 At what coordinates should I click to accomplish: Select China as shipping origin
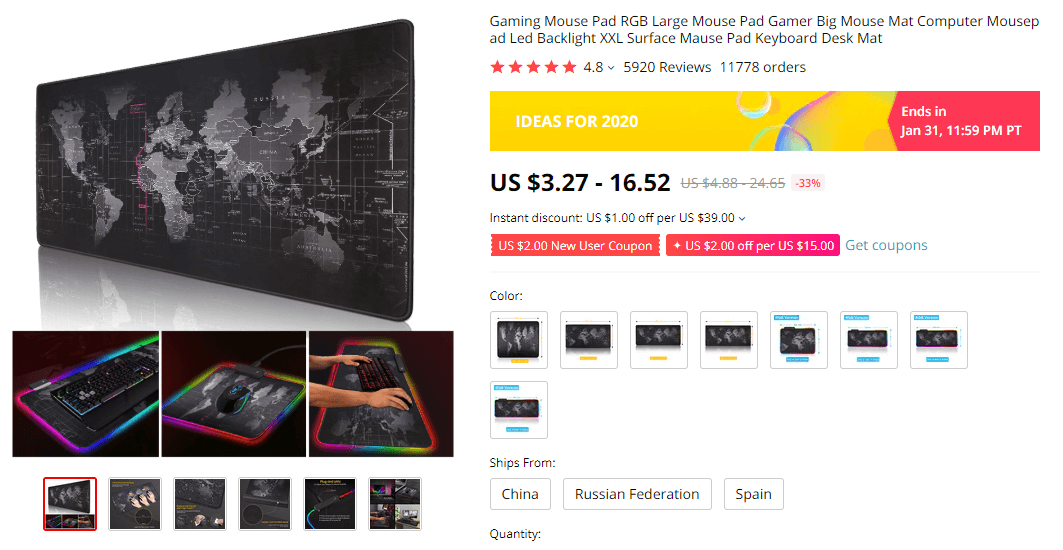click(x=520, y=494)
